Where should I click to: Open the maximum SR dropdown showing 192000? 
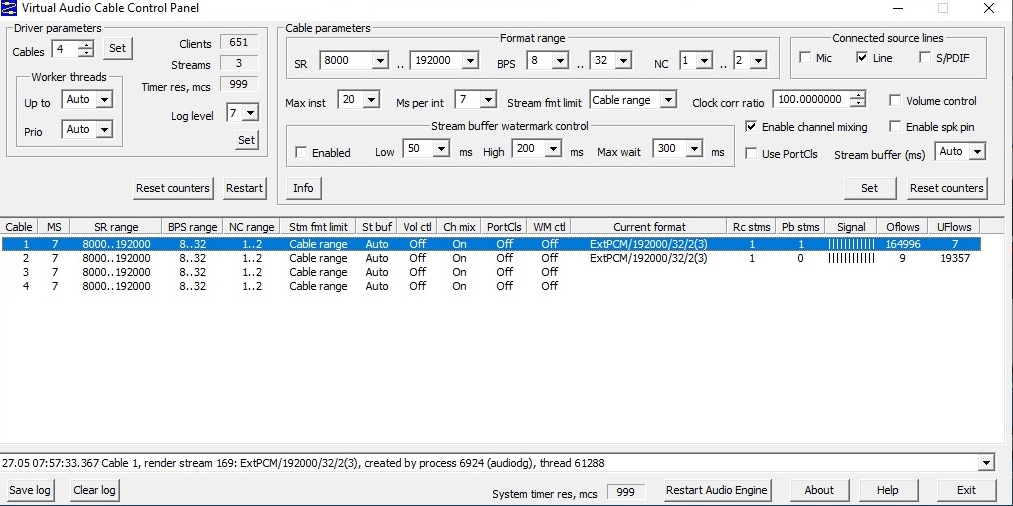470,61
